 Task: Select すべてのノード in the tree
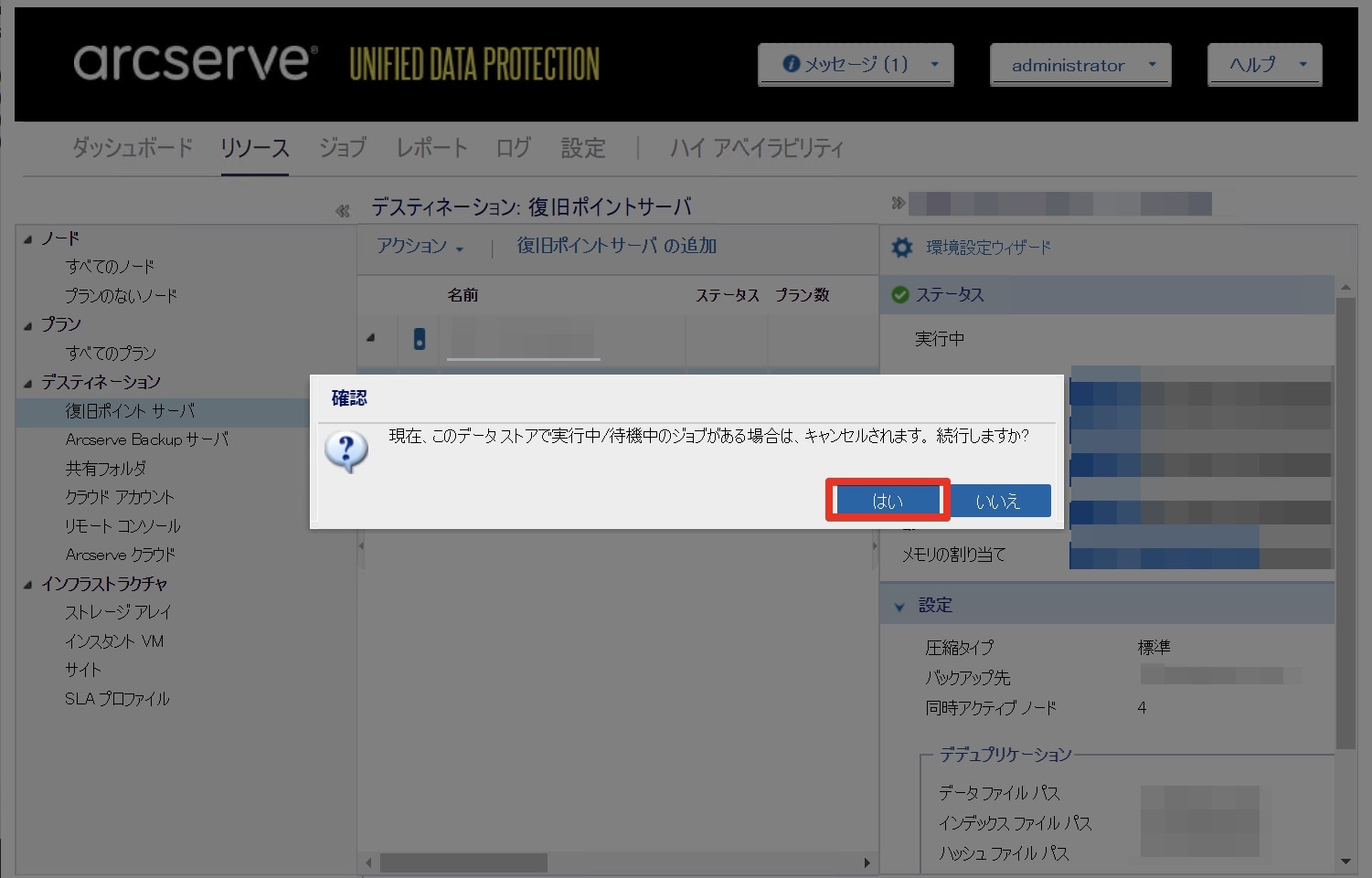[x=110, y=267]
